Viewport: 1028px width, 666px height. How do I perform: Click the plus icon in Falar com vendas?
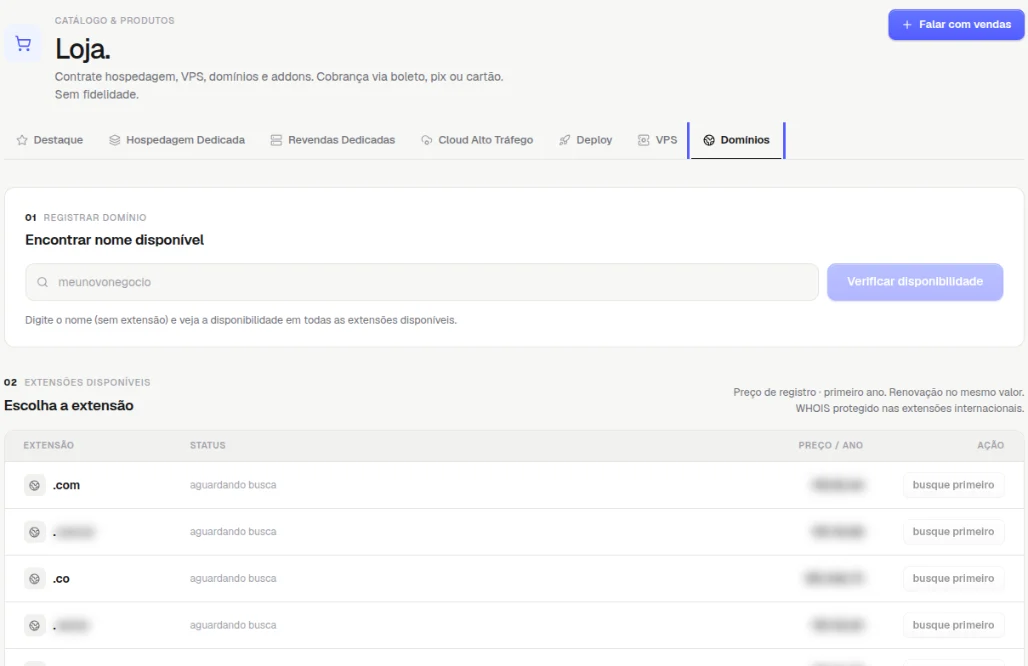[907, 25]
